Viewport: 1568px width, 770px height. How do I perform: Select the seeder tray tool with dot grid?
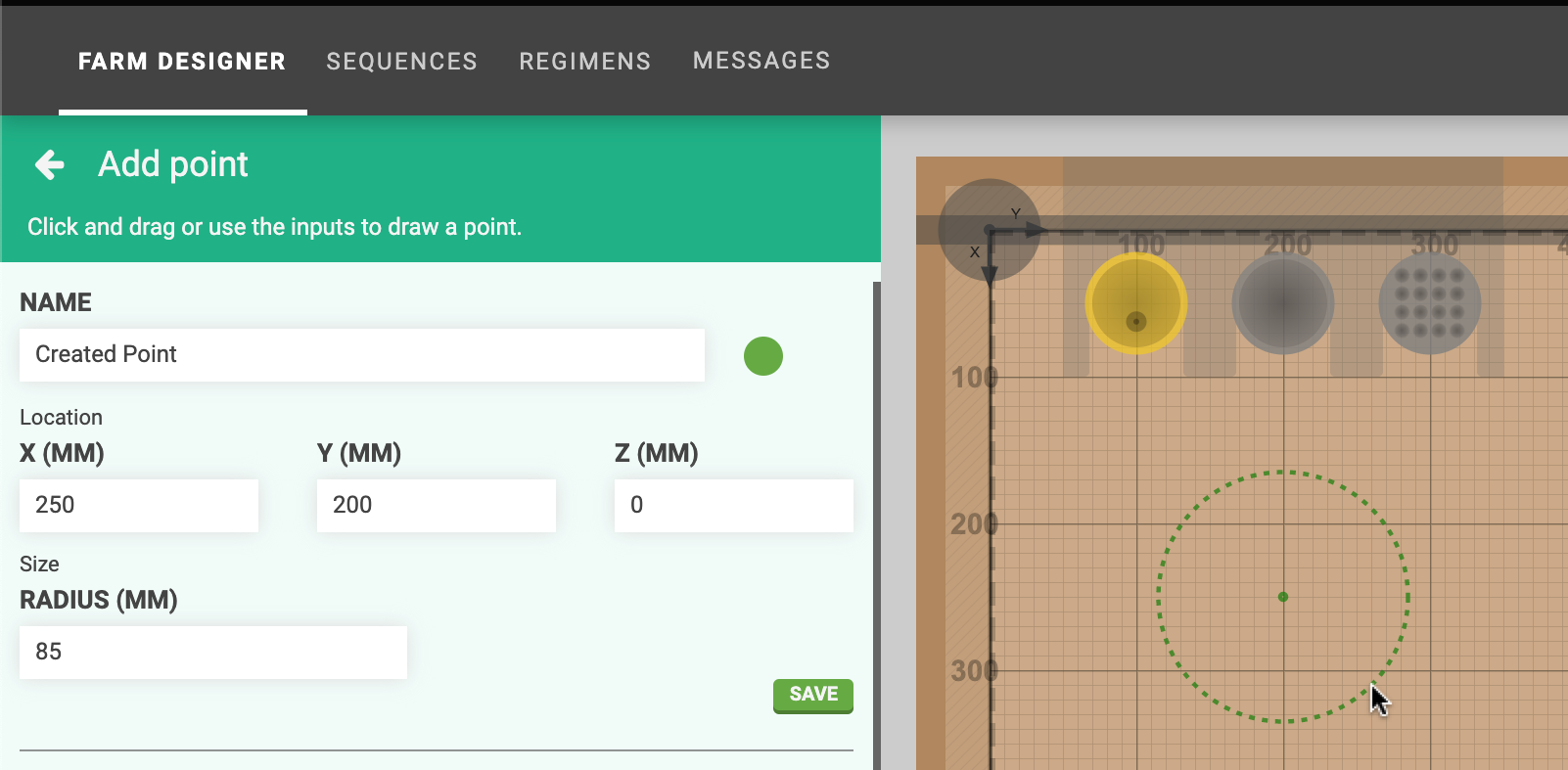[1429, 303]
